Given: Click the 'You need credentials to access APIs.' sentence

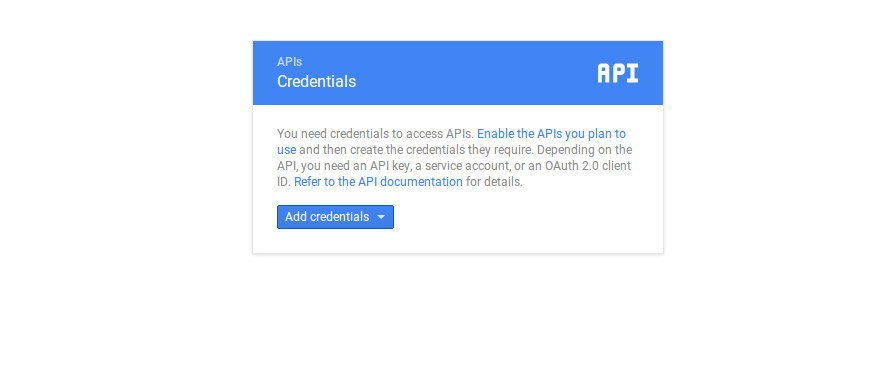Looking at the screenshot, I should (375, 134).
